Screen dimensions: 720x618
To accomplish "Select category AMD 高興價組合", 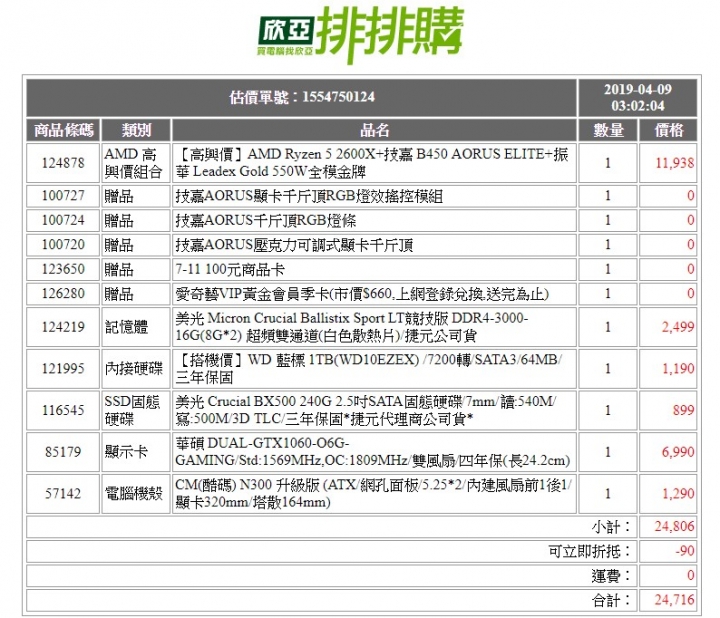I will point(133,163).
